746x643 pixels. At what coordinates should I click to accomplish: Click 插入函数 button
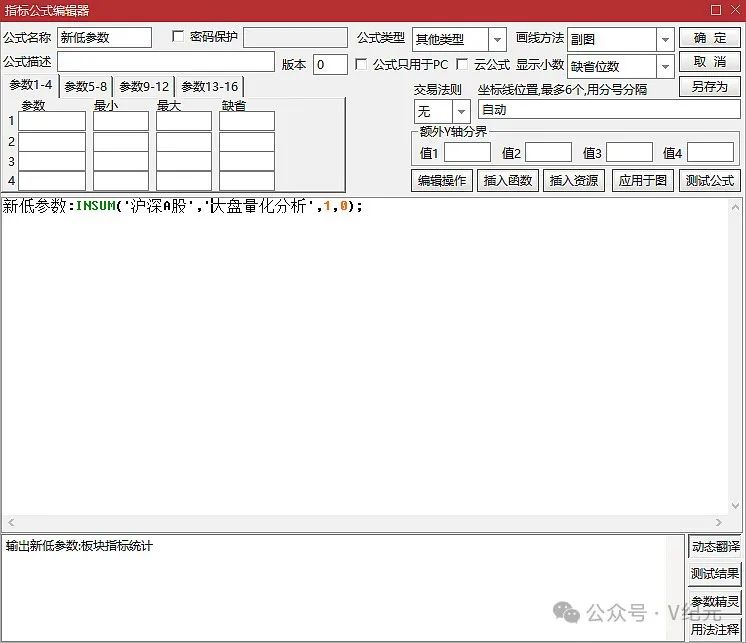(x=508, y=180)
